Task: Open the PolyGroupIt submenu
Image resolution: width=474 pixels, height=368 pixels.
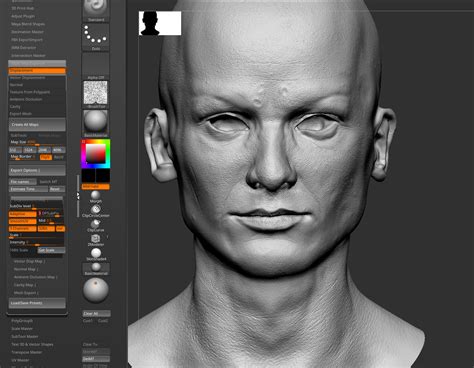Action: (x=22, y=321)
